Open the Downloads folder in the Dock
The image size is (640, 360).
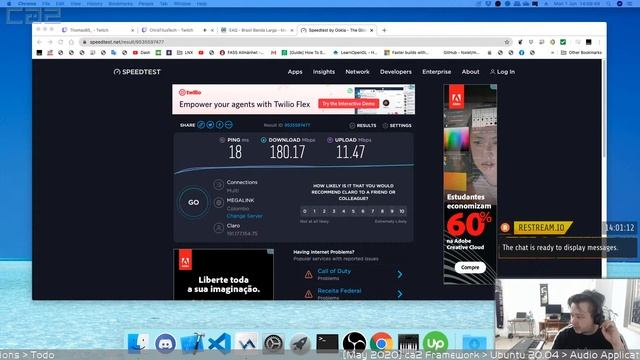pyautogui.click(x=474, y=343)
